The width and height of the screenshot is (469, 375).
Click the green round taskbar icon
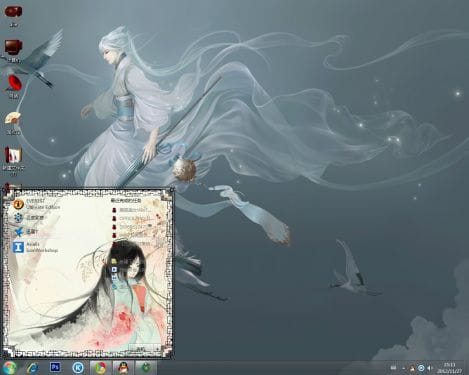click(x=146, y=368)
